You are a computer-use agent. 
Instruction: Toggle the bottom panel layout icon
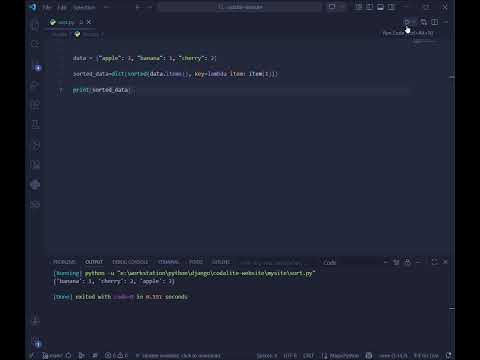click(x=380, y=7)
